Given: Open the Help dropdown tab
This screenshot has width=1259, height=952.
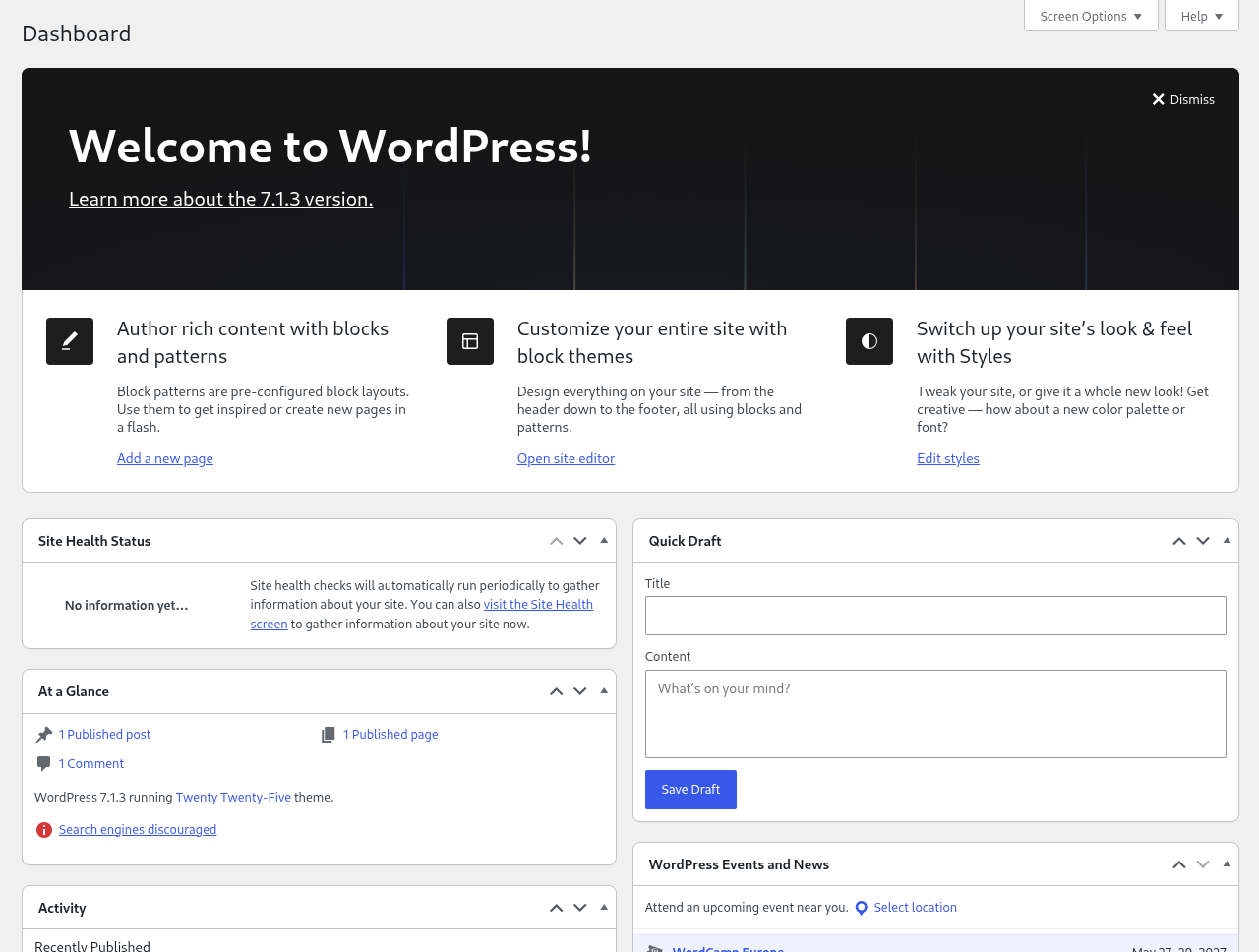Looking at the screenshot, I should pos(1201,16).
